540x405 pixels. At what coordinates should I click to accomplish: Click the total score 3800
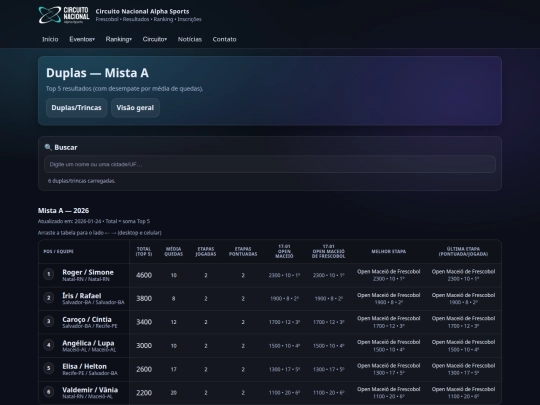click(x=144, y=299)
